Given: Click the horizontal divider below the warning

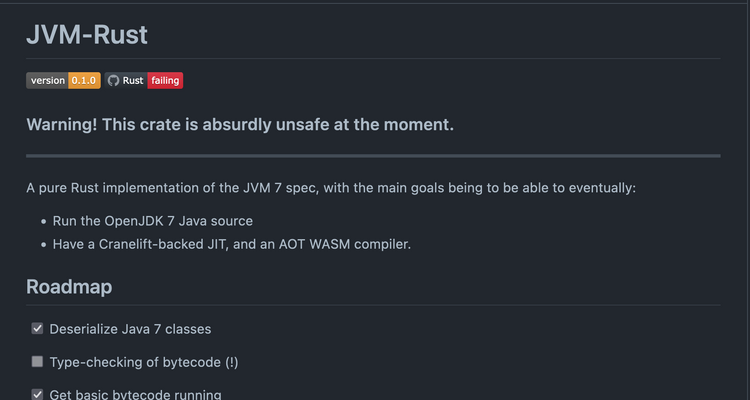Looking at the screenshot, I should (373, 156).
